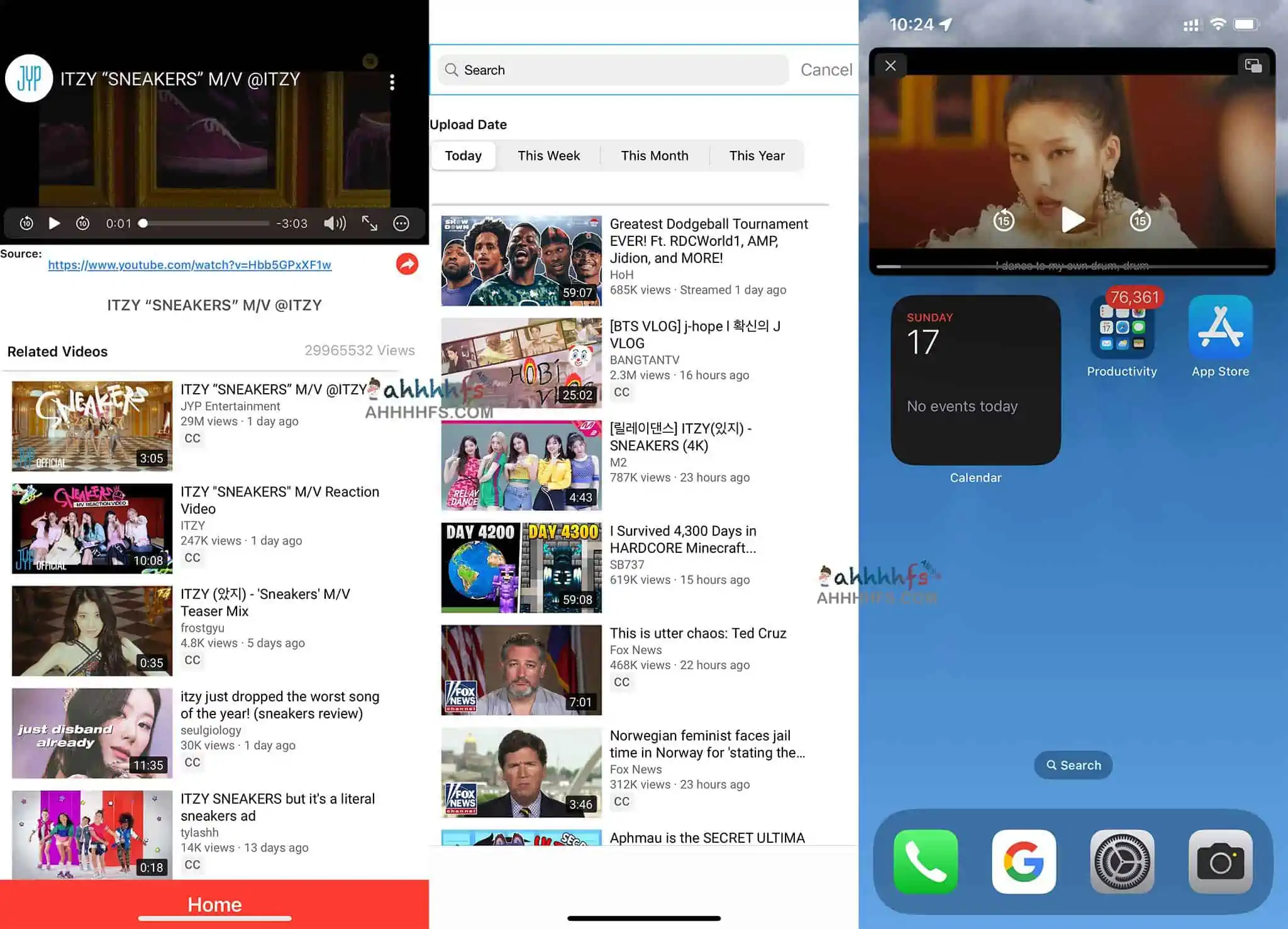Restore picture-in-picture video to full app
This screenshot has width=1288, height=929.
[1253, 65]
